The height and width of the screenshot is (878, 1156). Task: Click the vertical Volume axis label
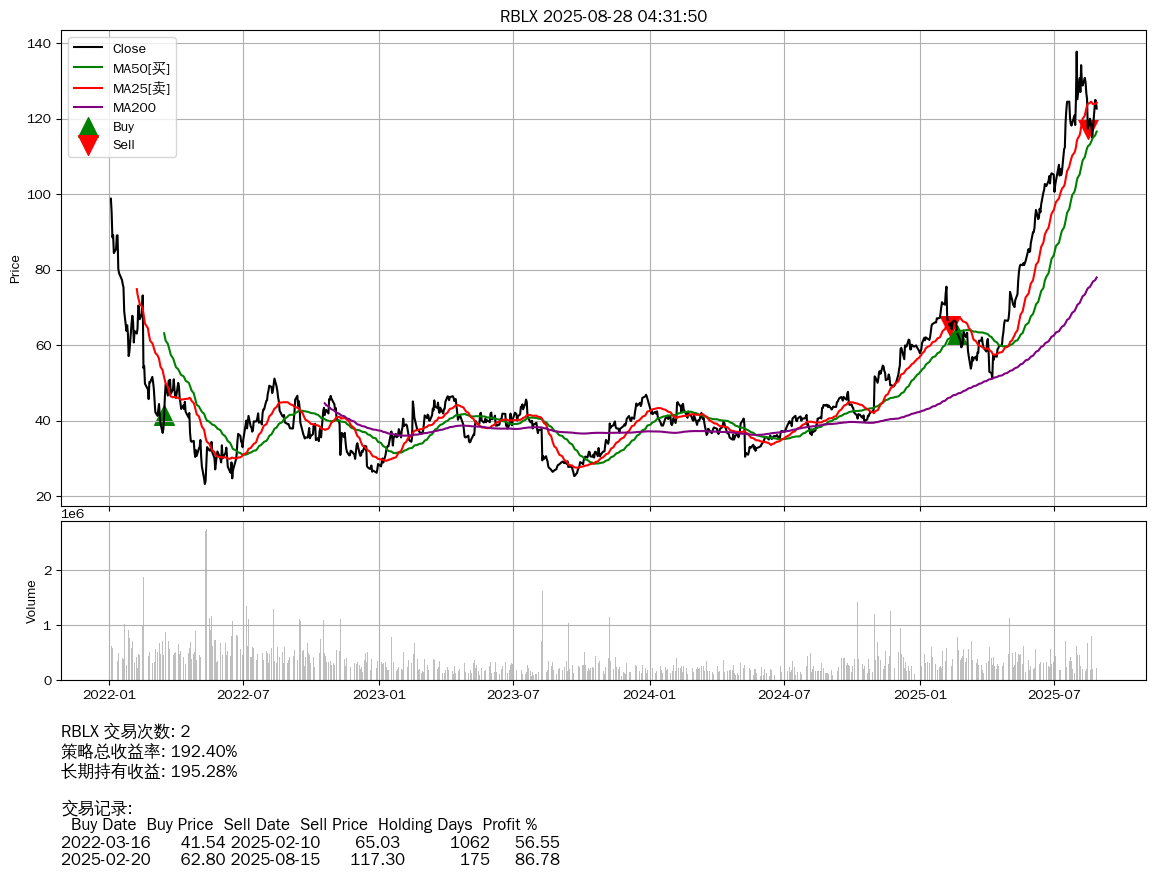point(31,601)
